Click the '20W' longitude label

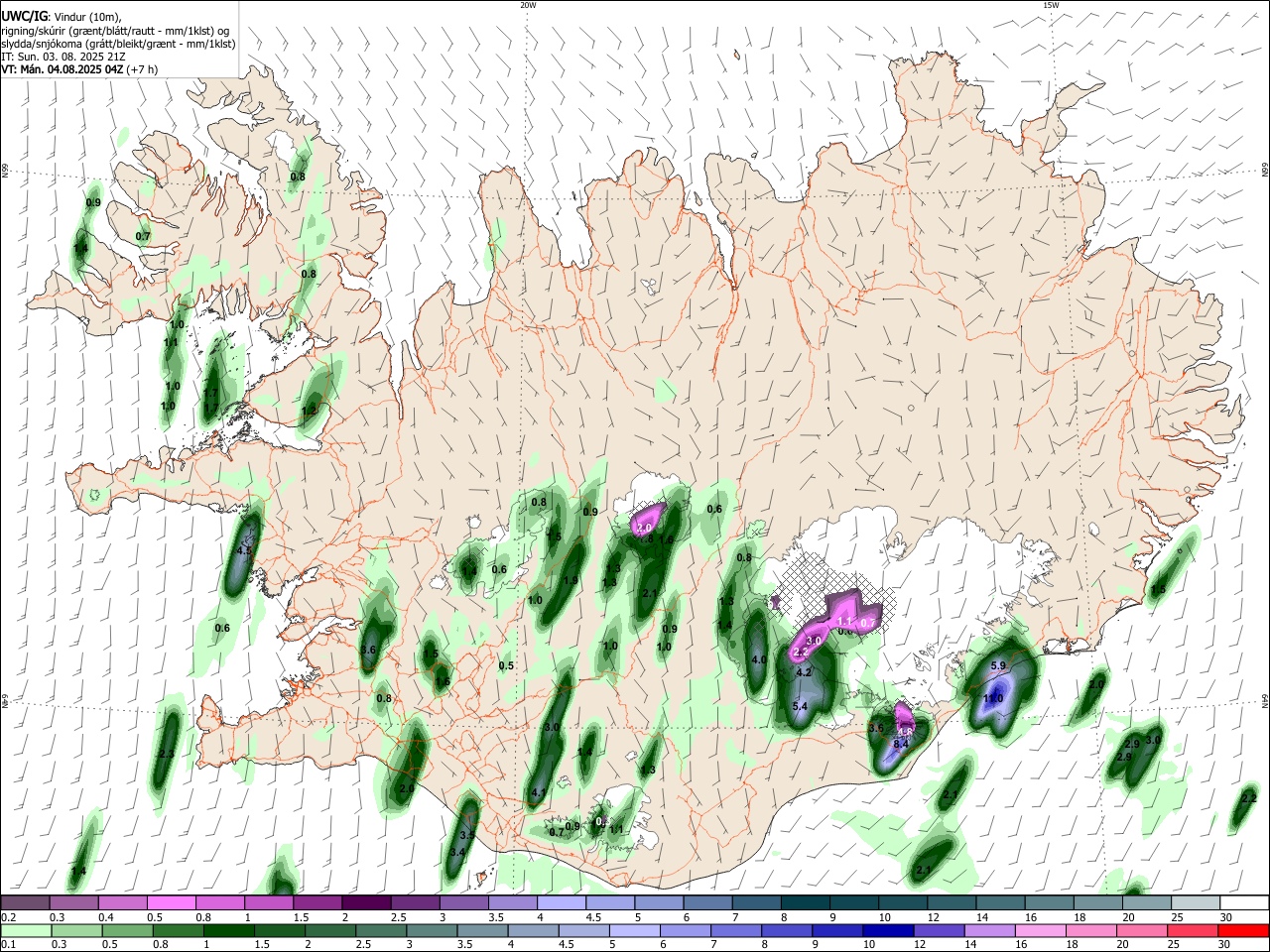528,5
